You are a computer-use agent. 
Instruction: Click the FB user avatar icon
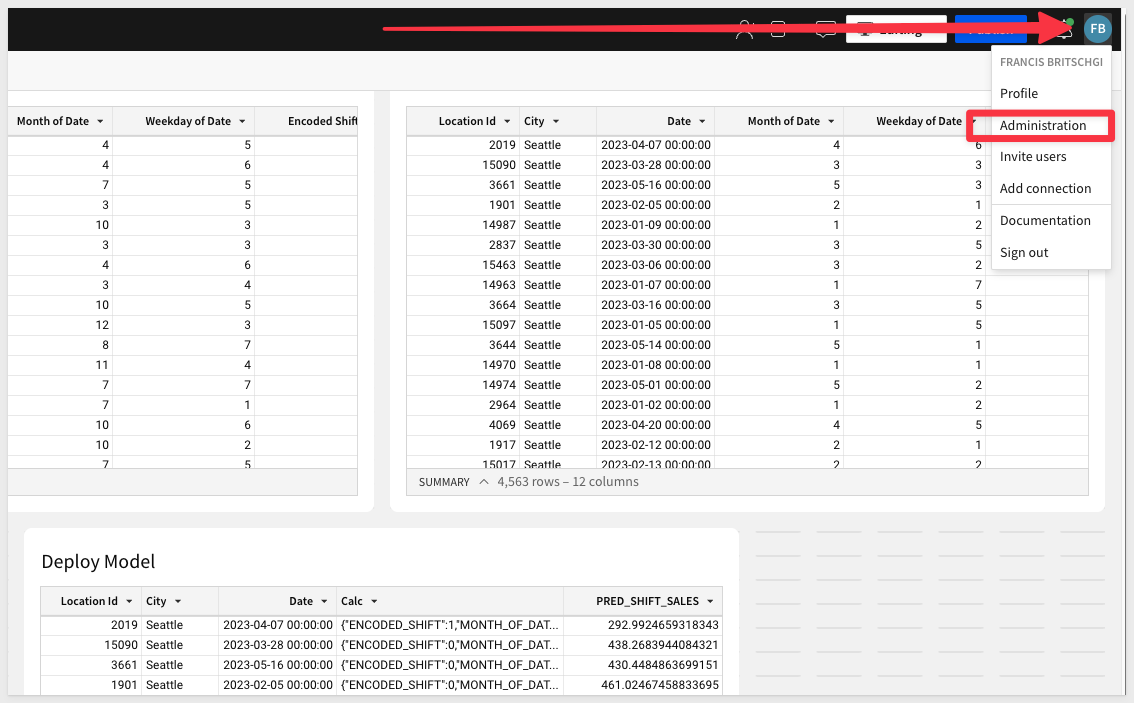click(1097, 29)
